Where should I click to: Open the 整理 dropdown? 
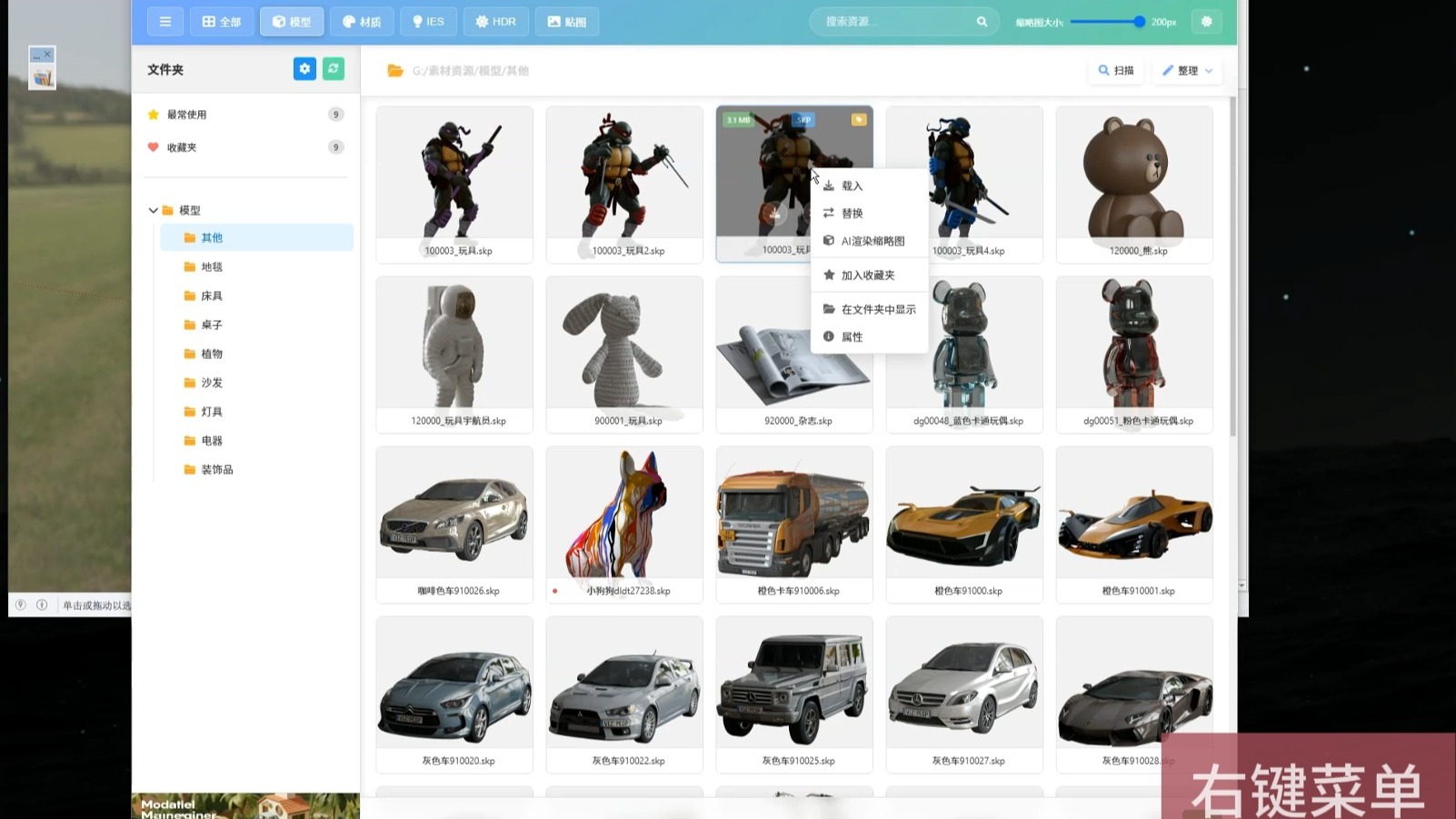pyautogui.click(x=1187, y=70)
